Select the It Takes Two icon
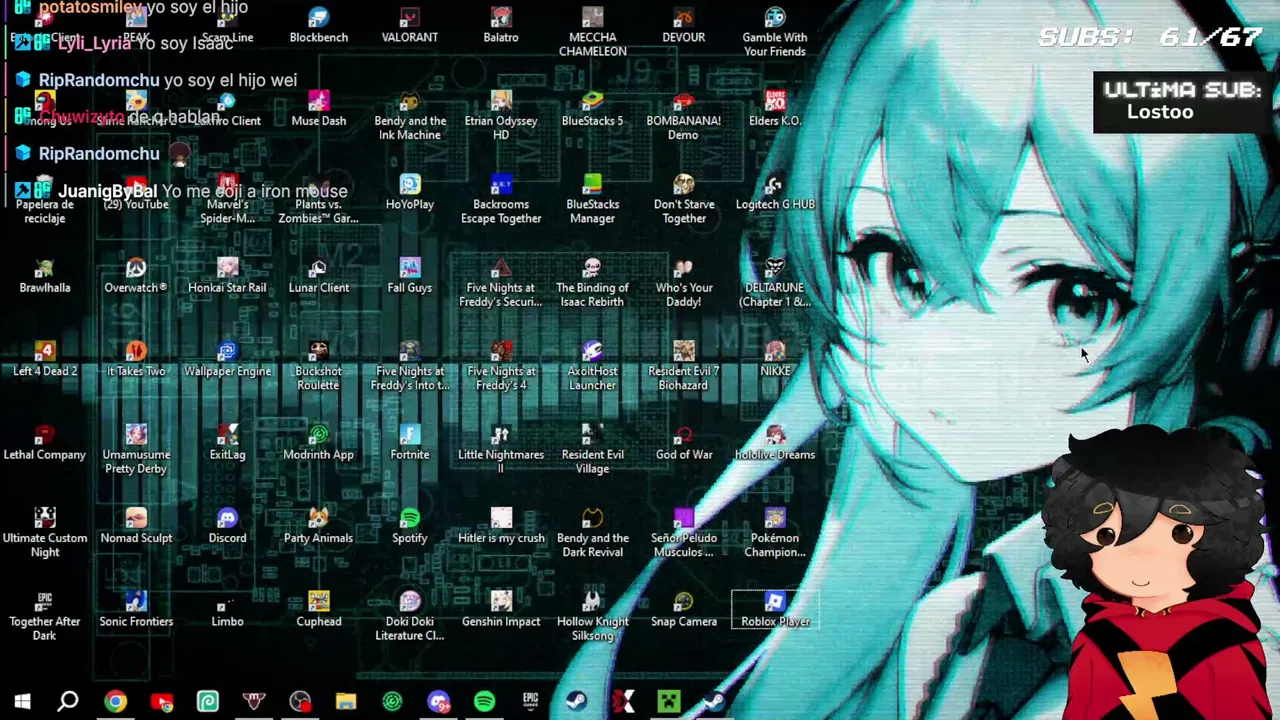Viewport: 1280px width, 720px height. 136,360
